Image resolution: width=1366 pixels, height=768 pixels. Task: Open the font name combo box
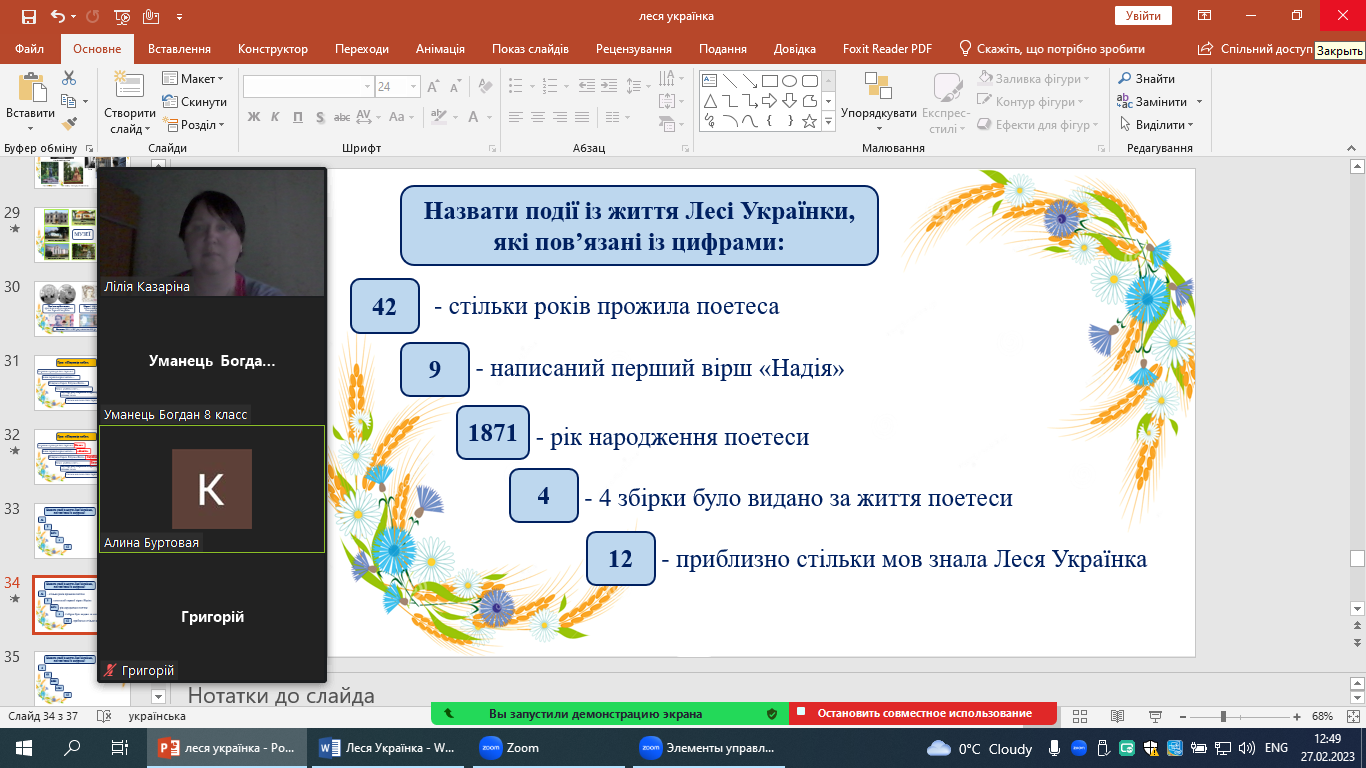(308, 87)
